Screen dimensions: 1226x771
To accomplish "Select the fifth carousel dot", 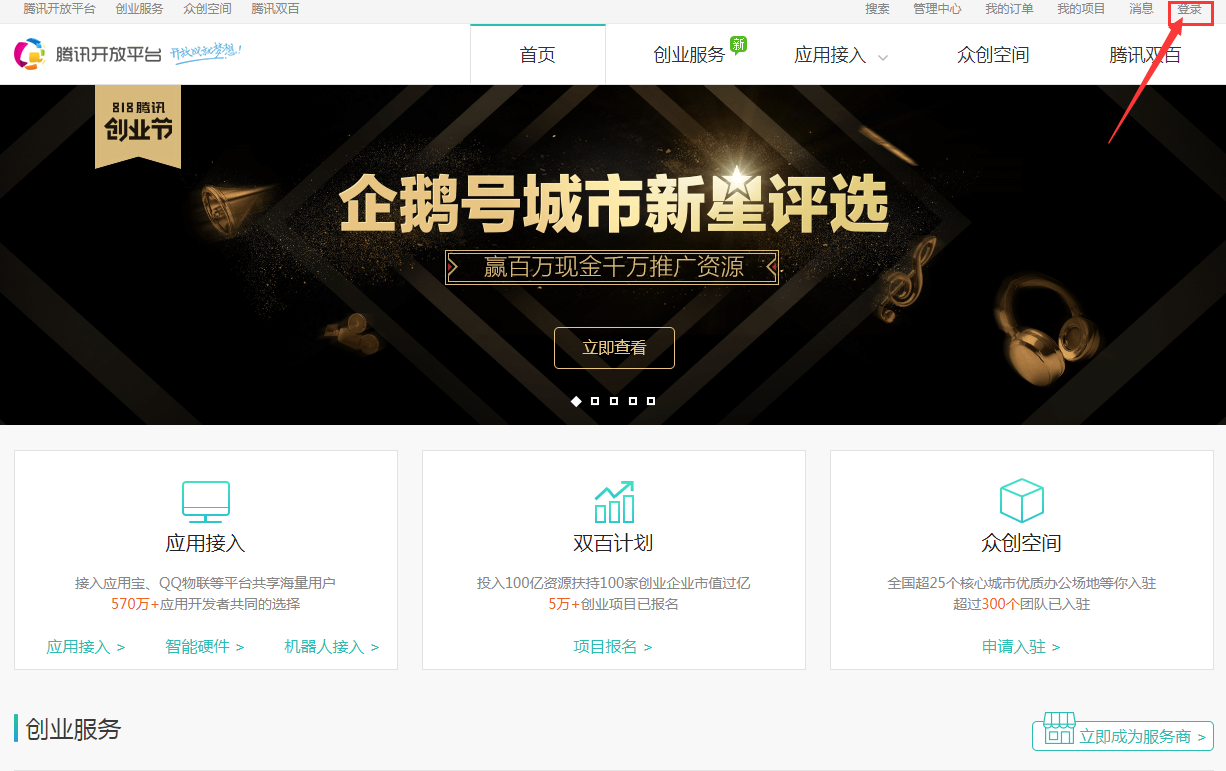I will point(651,401).
